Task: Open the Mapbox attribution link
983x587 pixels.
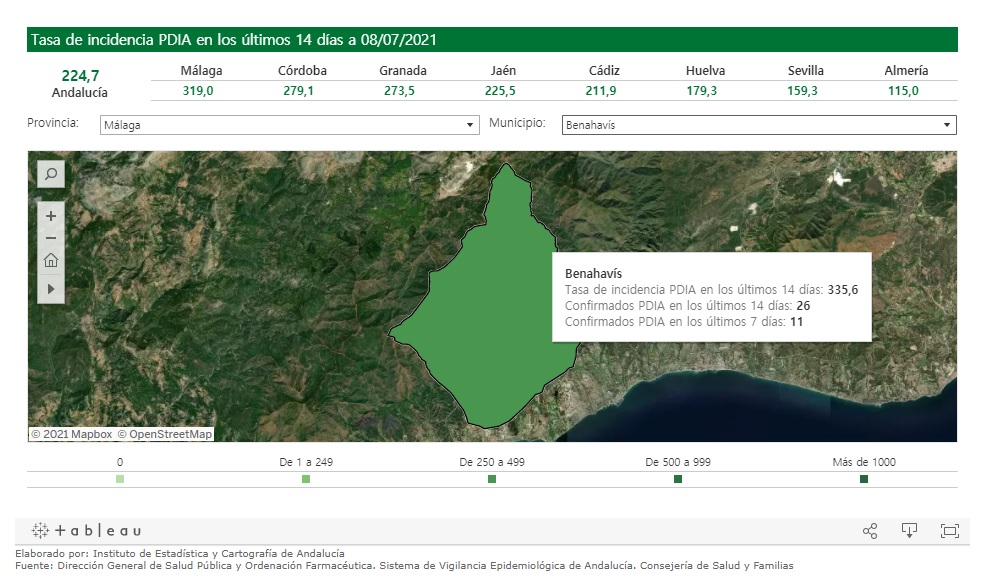Action: [x=71, y=434]
